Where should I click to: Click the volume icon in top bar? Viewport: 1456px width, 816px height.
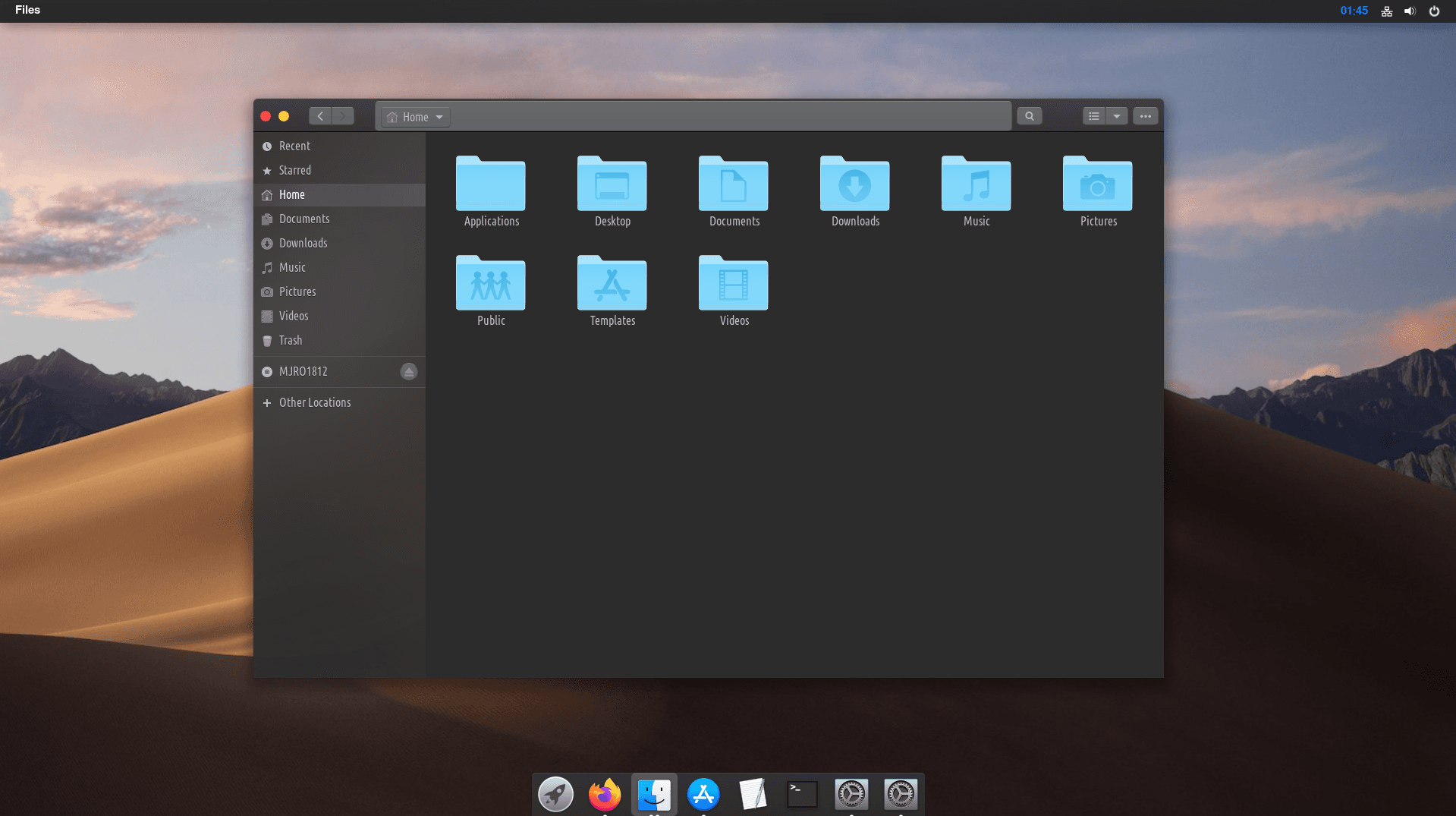(x=1410, y=11)
